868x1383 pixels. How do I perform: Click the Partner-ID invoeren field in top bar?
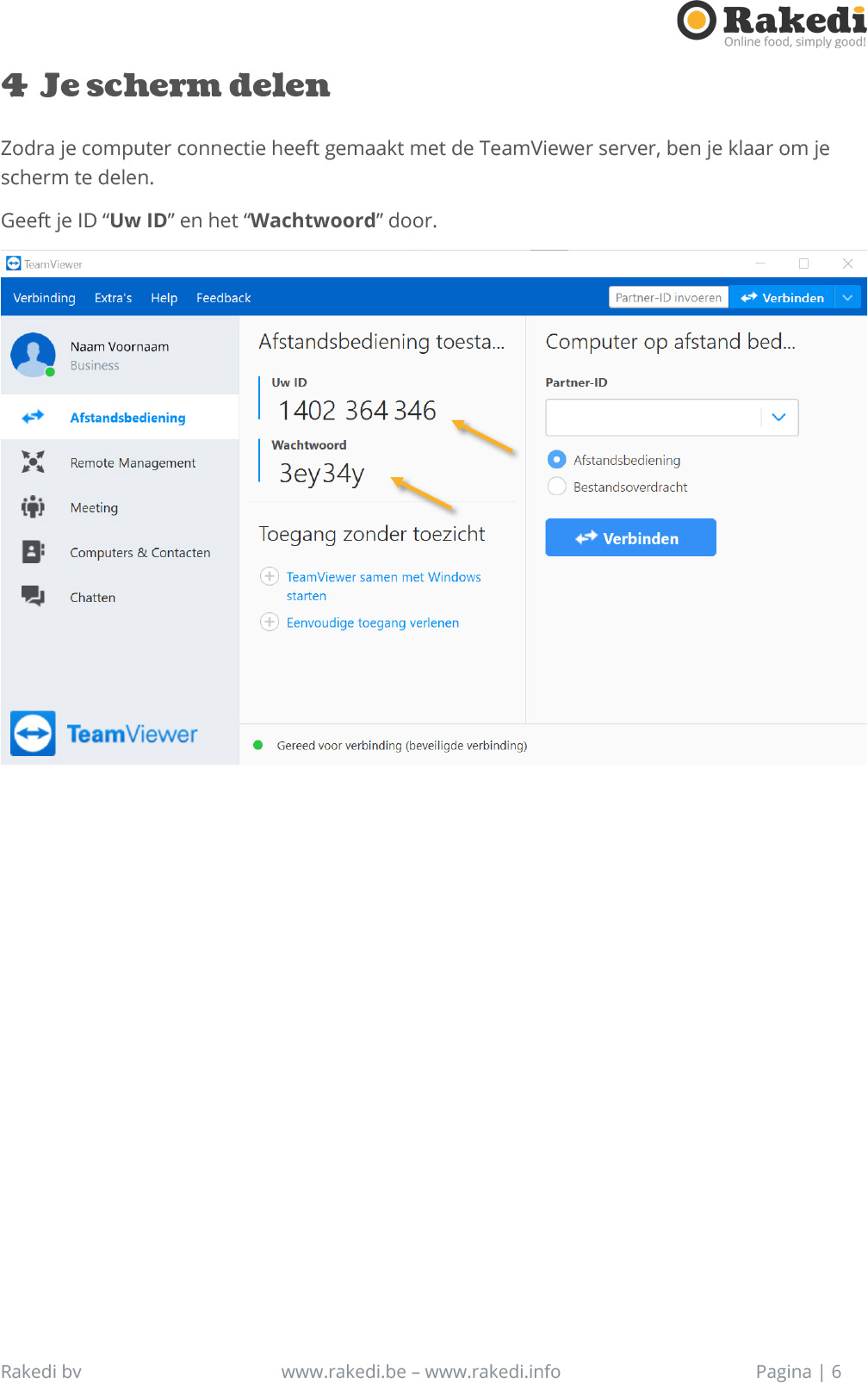668,297
